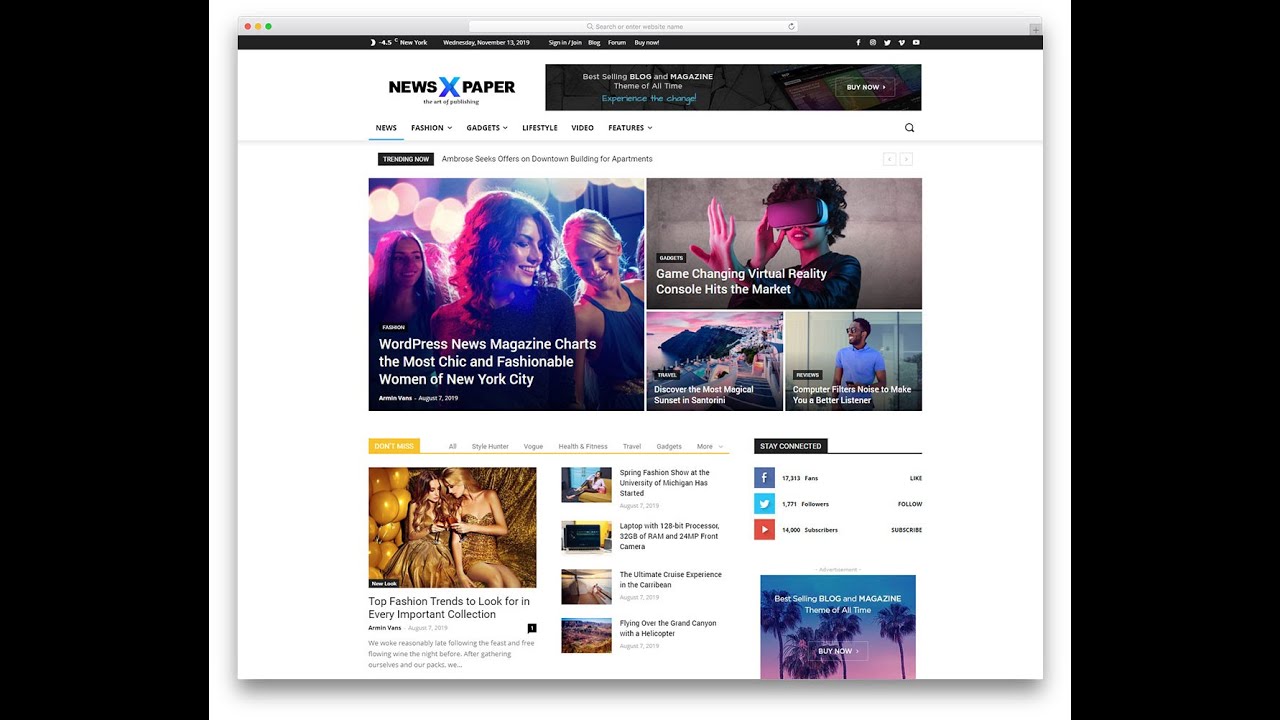Select the Health & Fitness tab

tap(583, 447)
